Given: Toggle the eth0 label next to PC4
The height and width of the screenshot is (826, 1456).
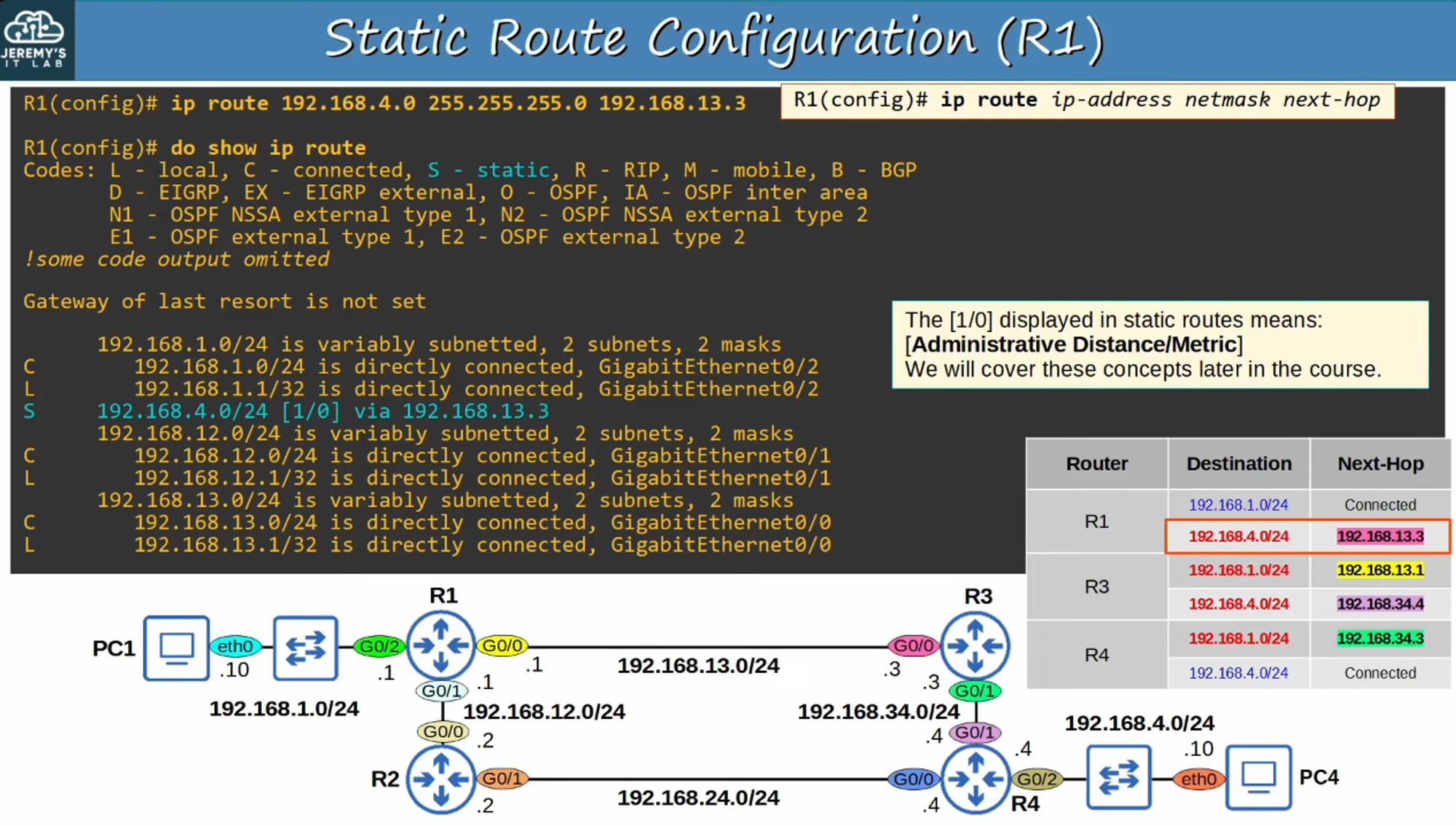Looking at the screenshot, I should point(1198,778).
